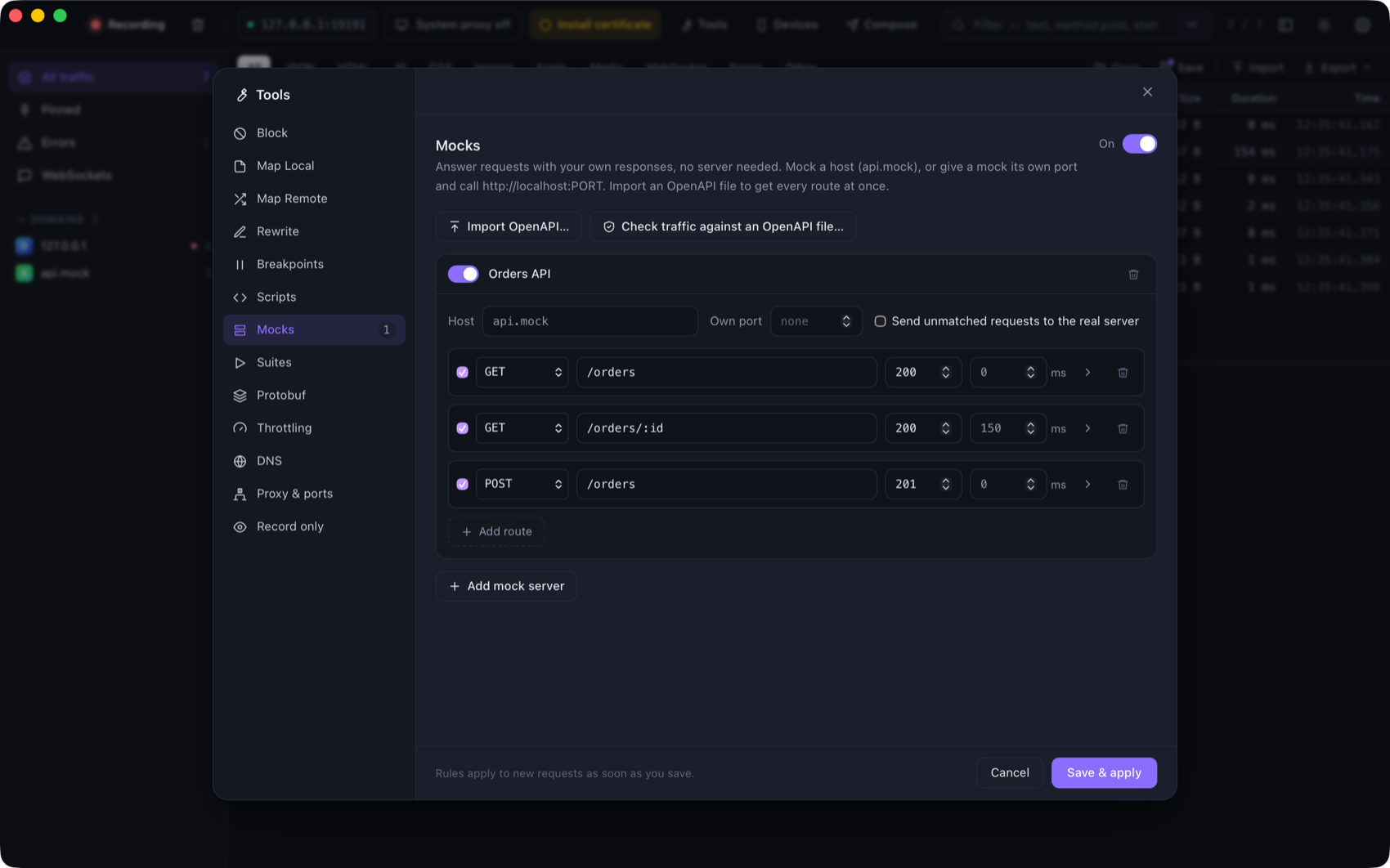Click Save & apply
The image size is (1390, 868).
coord(1104,772)
